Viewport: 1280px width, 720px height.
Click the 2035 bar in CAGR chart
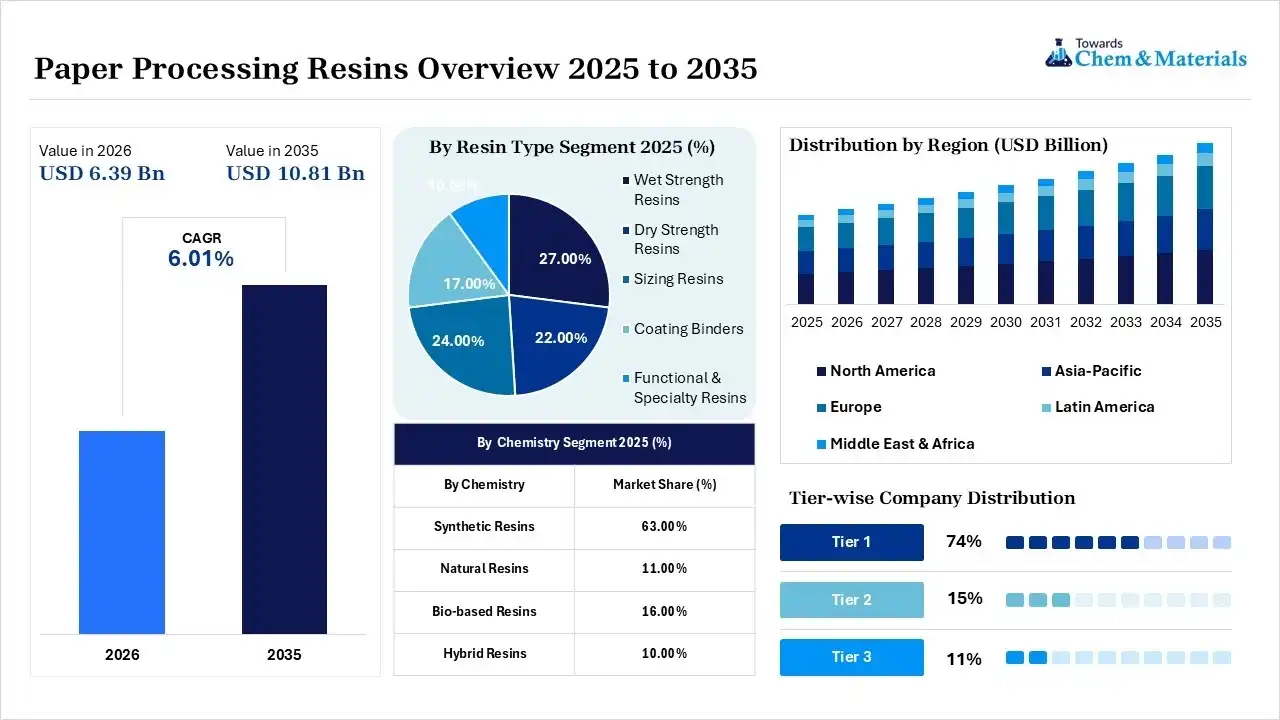[x=284, y=460]
